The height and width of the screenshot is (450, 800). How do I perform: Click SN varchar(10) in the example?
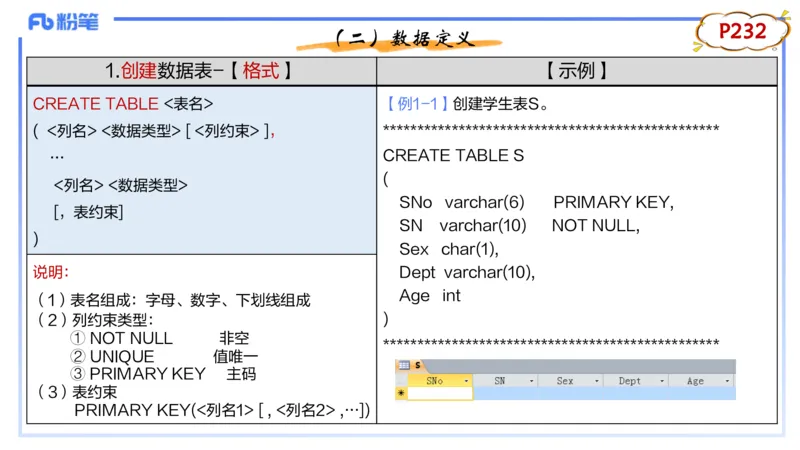coord(463,225)
